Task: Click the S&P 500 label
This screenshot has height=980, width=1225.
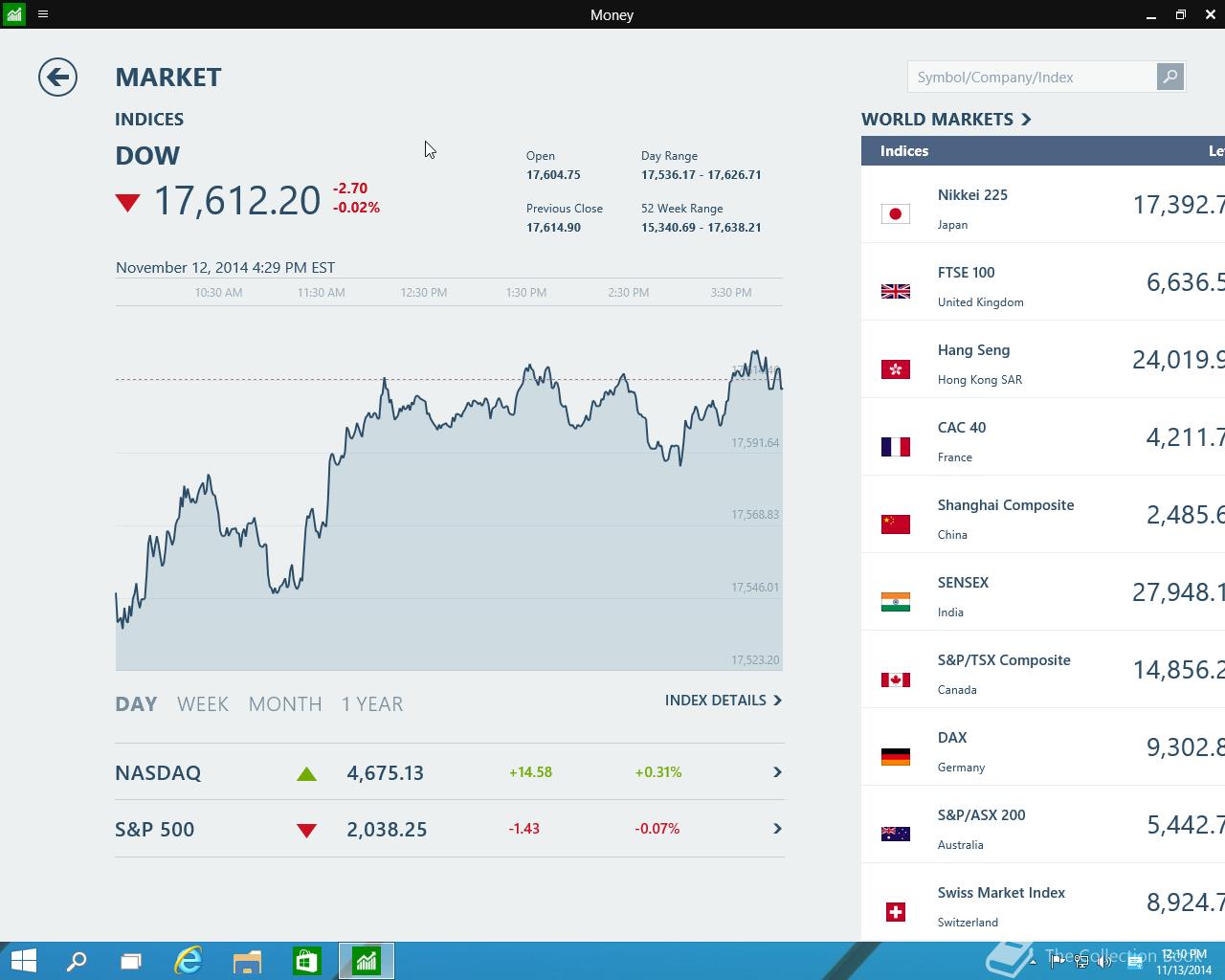Action: [x=154, y=830]
